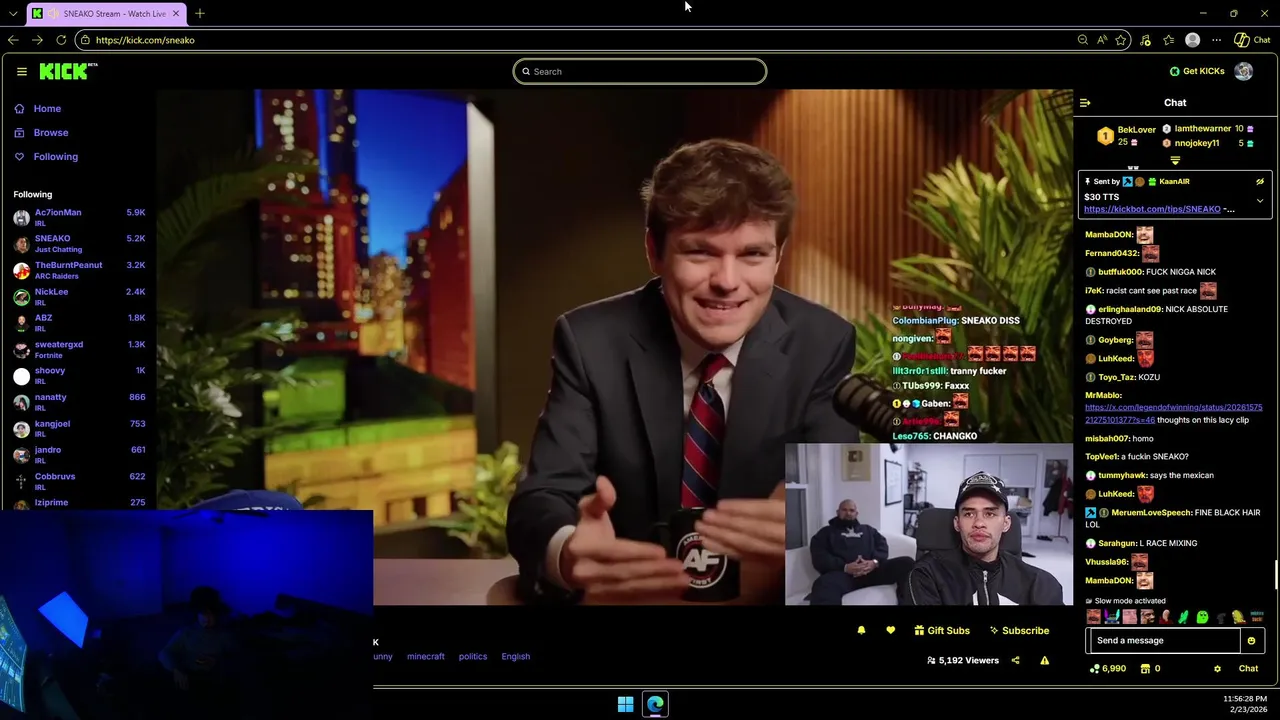Insert the first mustache-face quick emote
This screenshot has width=1280, height=720.
point(1093,617)
